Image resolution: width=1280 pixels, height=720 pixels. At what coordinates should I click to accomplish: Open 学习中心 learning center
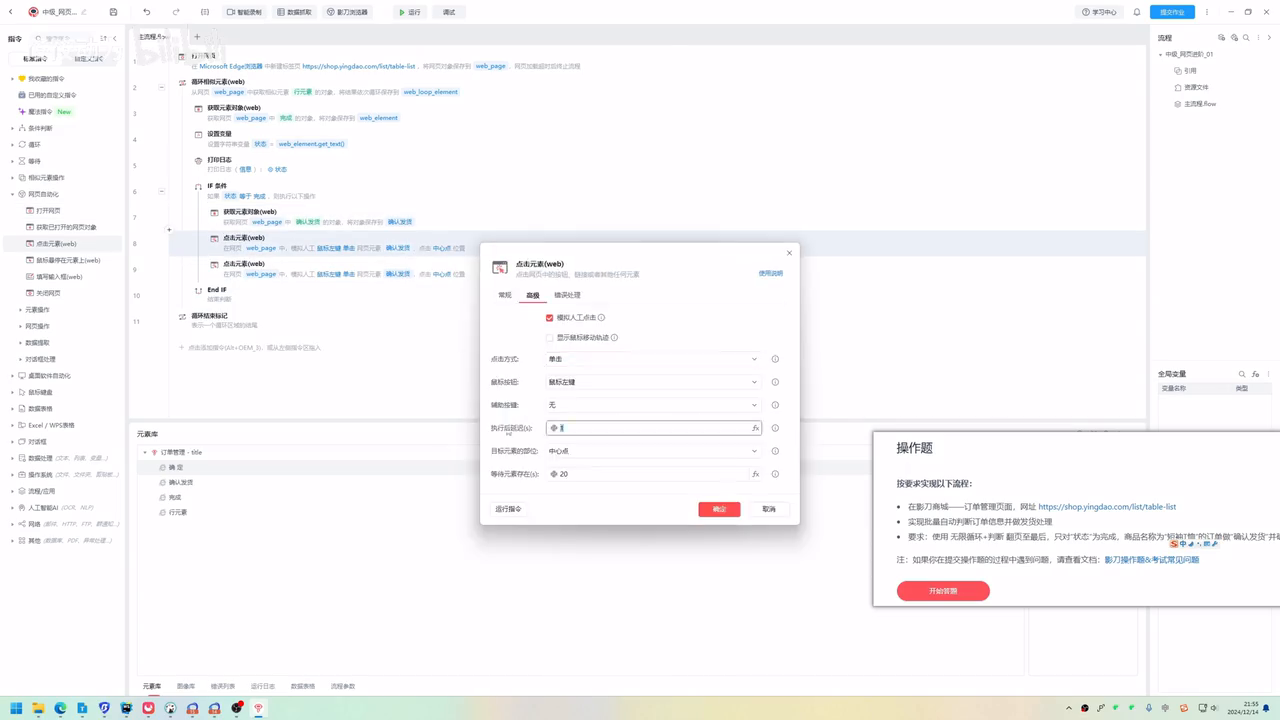(1099, 12)
